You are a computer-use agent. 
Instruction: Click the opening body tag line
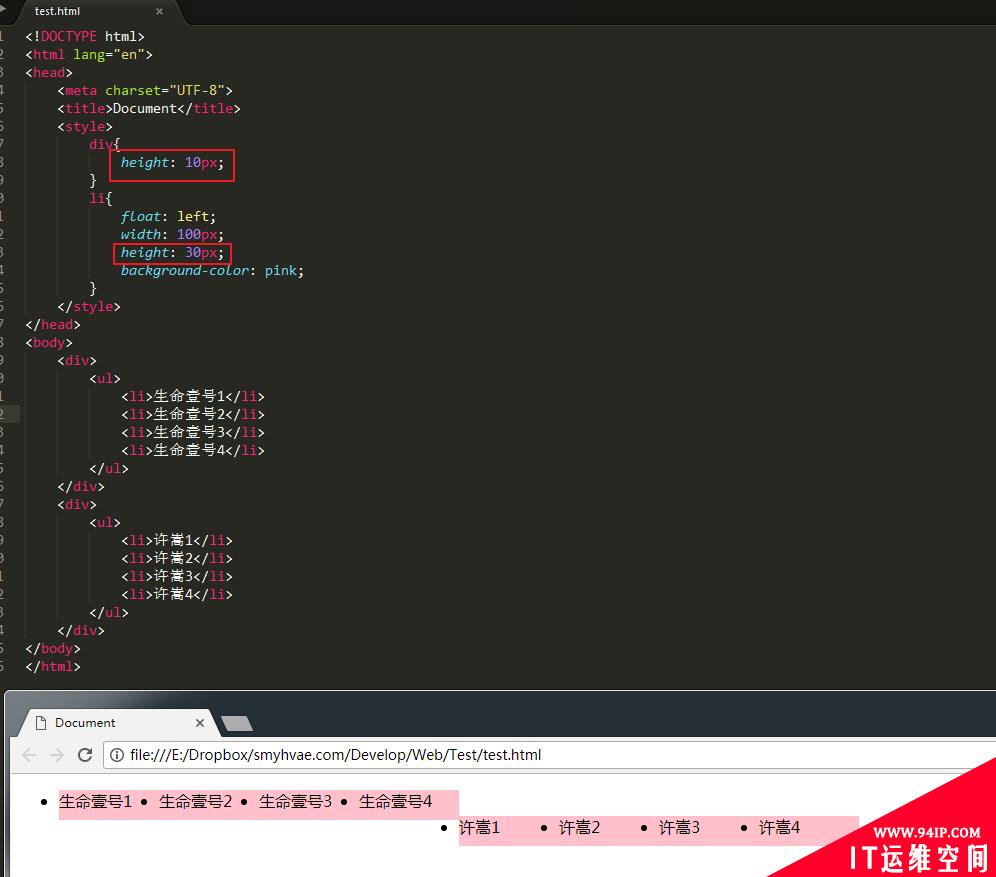click(49, 342)
